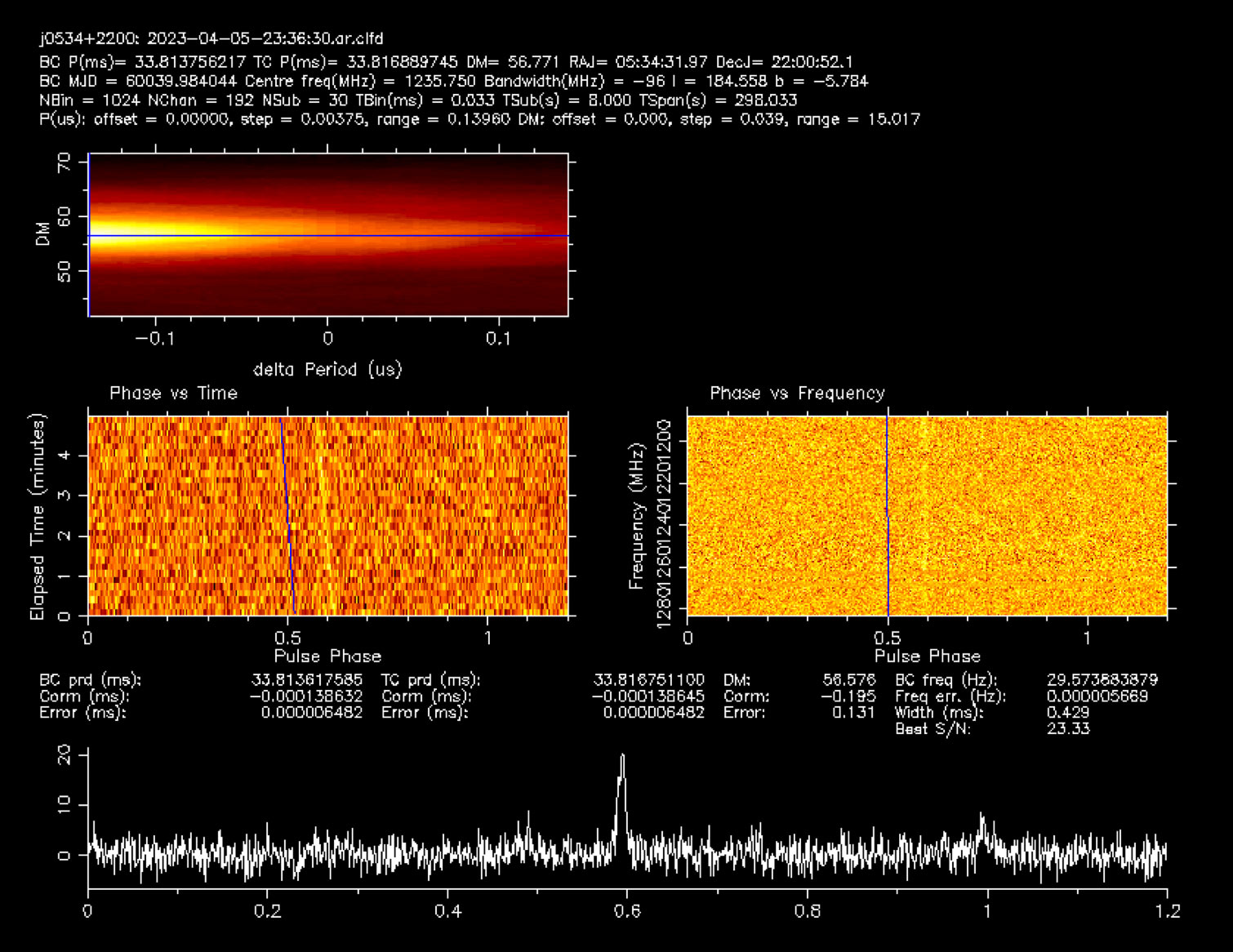Click the fitted DM value 56.576

coord(849,680)
